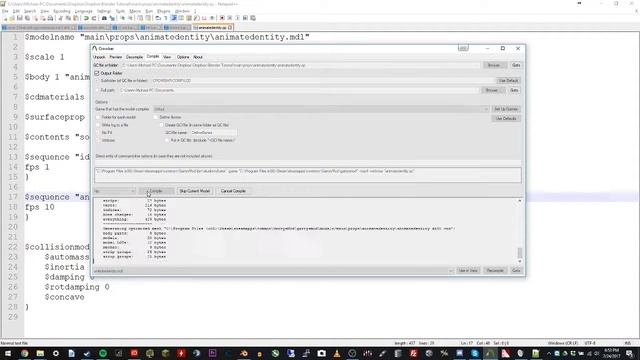Switch to the About tab in Crowbar
Screen dimensions: 640x360
pyautogui.click(x=198, y=57)
